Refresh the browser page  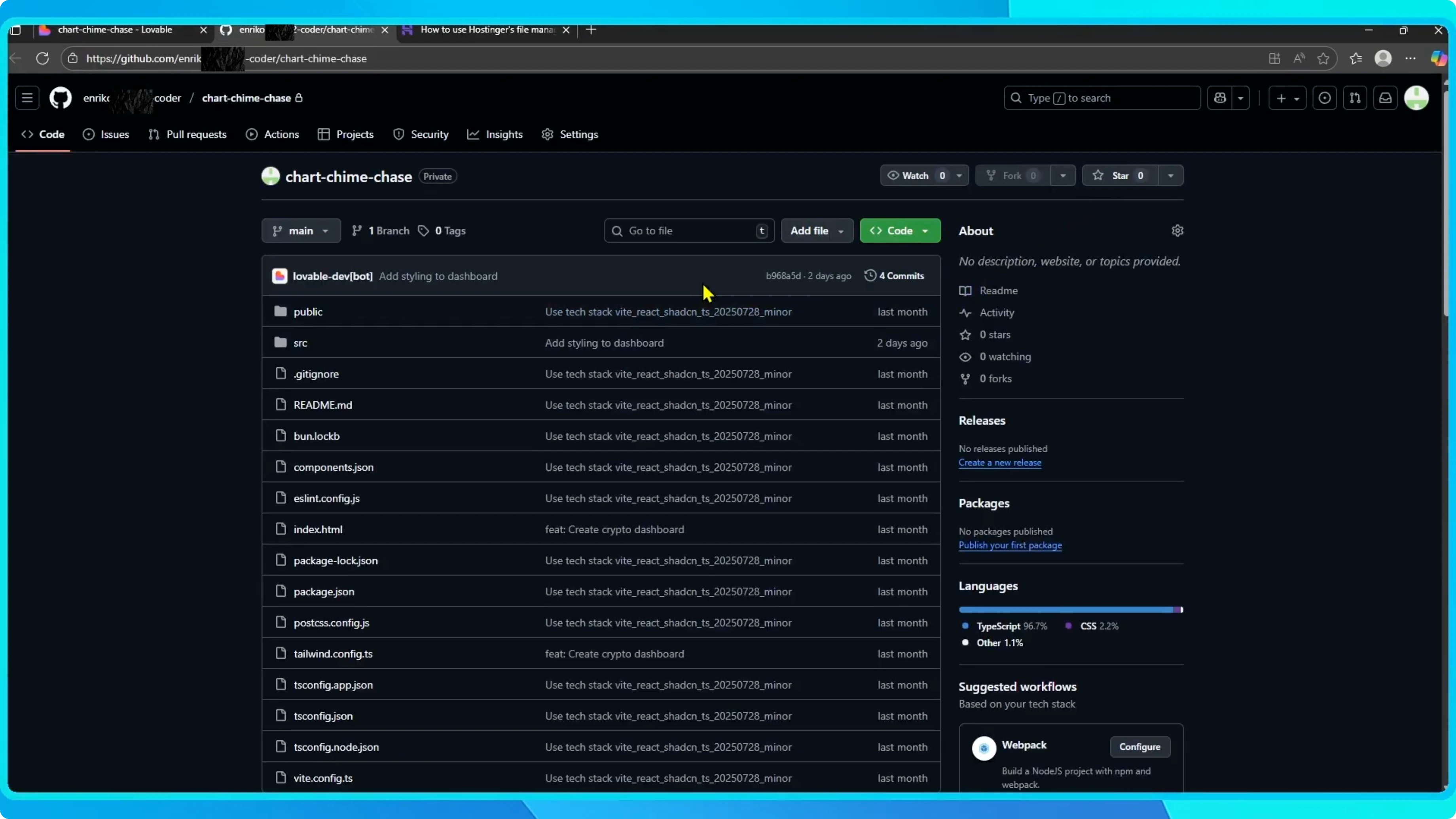42,58
